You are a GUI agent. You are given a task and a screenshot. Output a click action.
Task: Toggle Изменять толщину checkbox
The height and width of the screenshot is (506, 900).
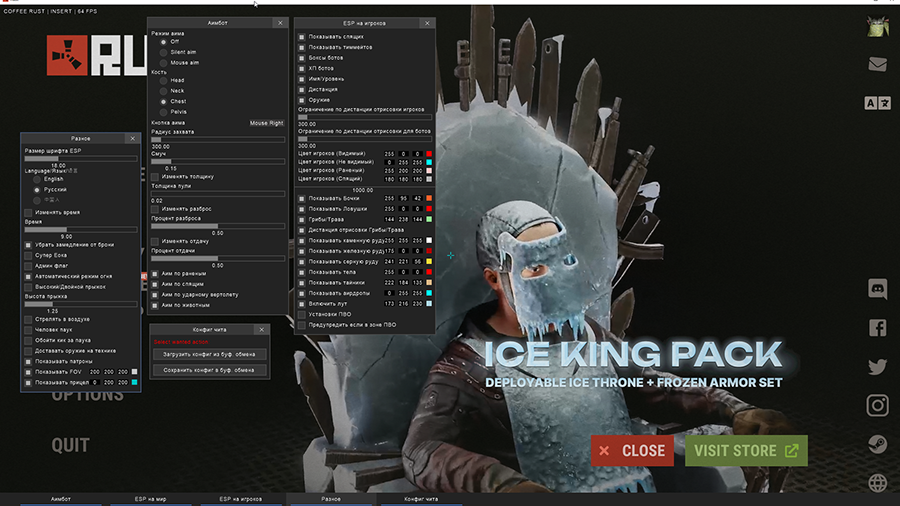(155, 177)
